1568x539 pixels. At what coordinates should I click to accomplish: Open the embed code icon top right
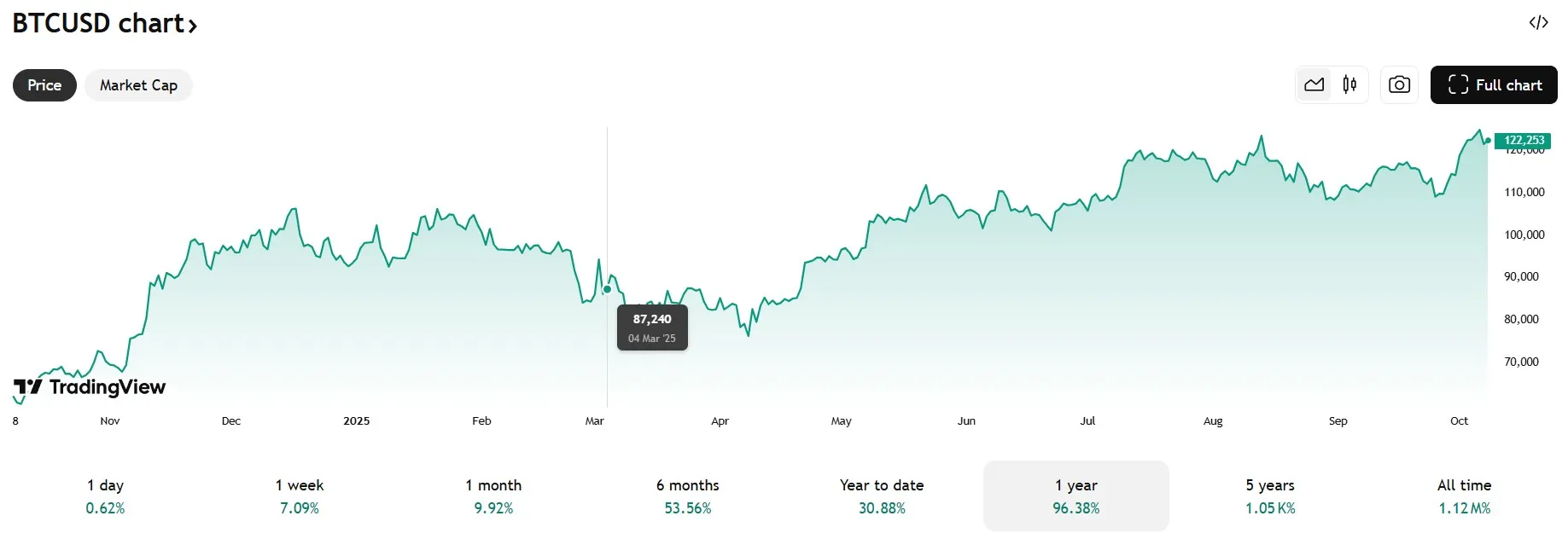(1540, 23)
